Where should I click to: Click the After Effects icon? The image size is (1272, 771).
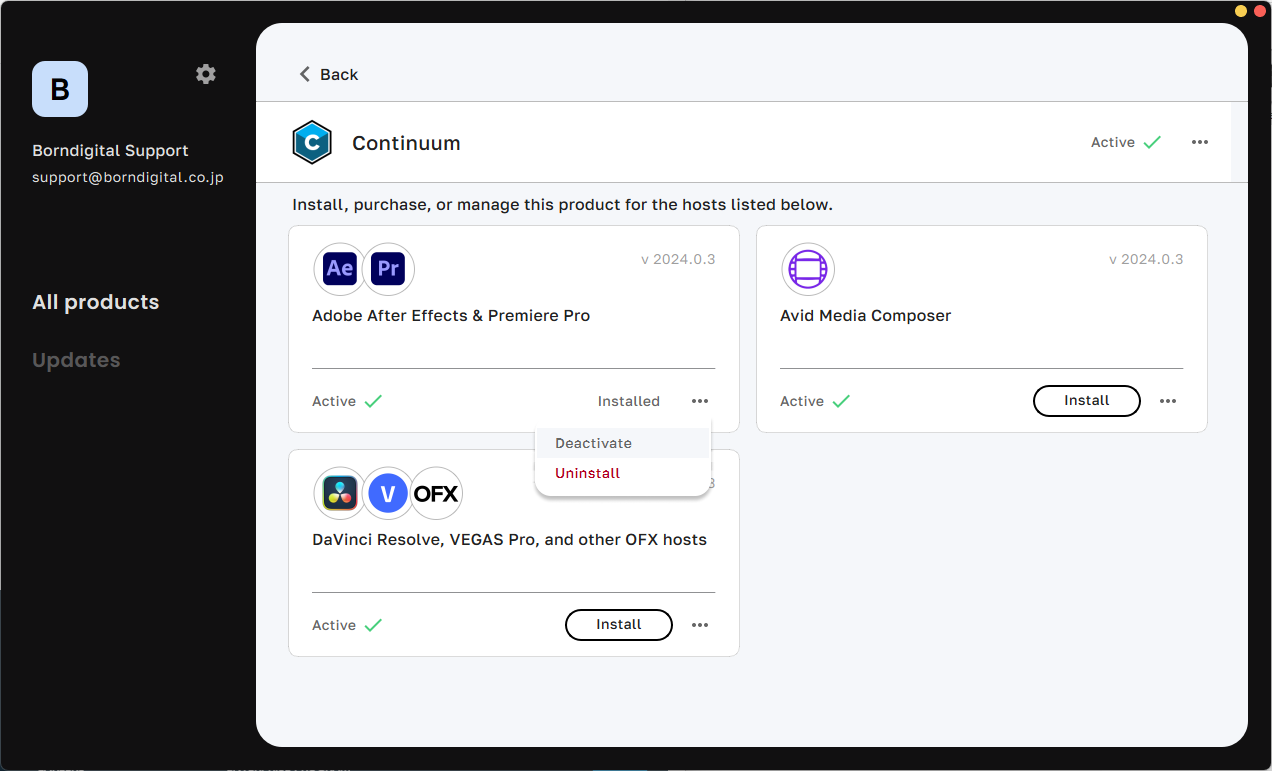coord(340,269)
